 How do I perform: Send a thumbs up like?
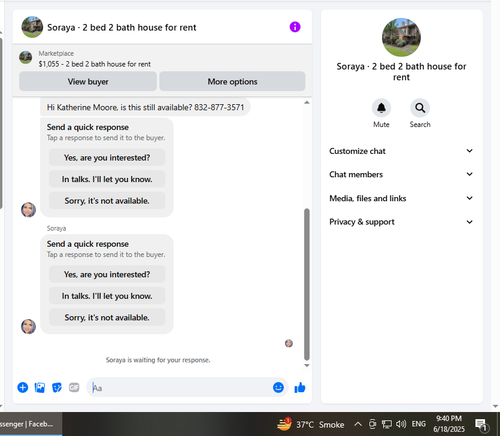click(300, 387)
